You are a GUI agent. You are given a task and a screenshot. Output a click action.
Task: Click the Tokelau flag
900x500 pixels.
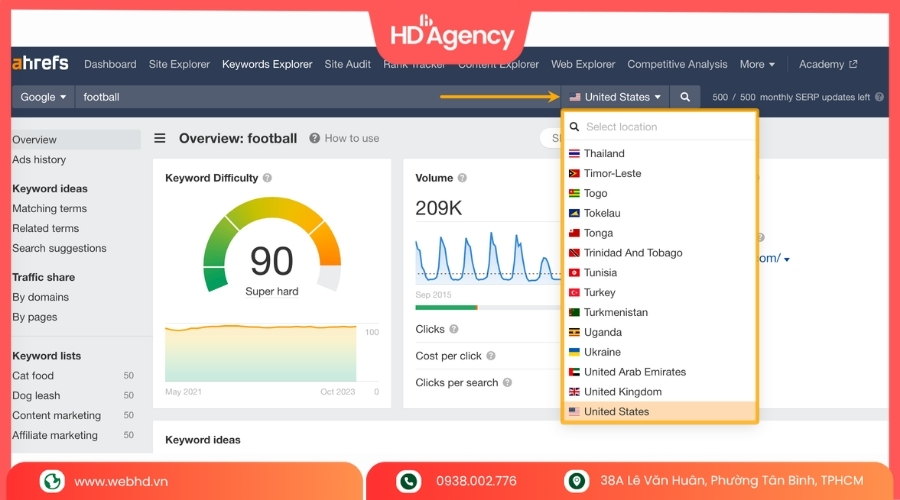pyautogui.click(x=574, y=213)
